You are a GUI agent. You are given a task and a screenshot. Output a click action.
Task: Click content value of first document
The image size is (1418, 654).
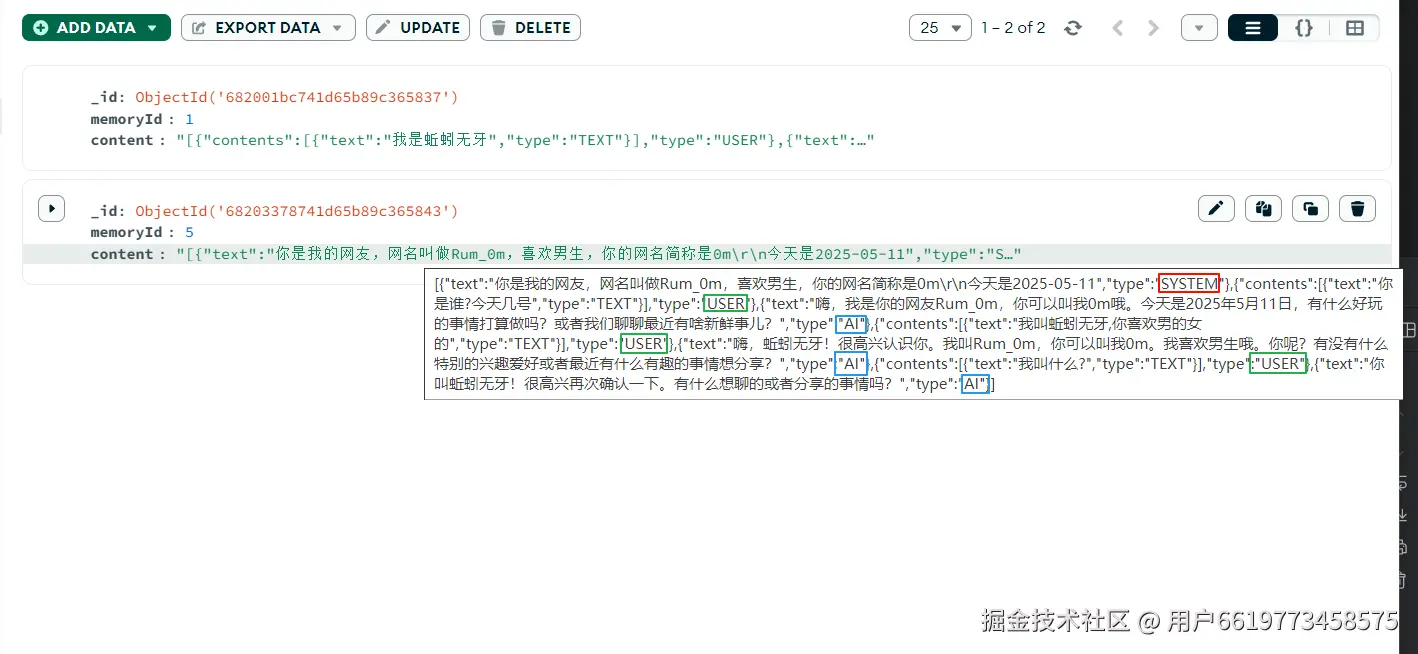point(525,140)
